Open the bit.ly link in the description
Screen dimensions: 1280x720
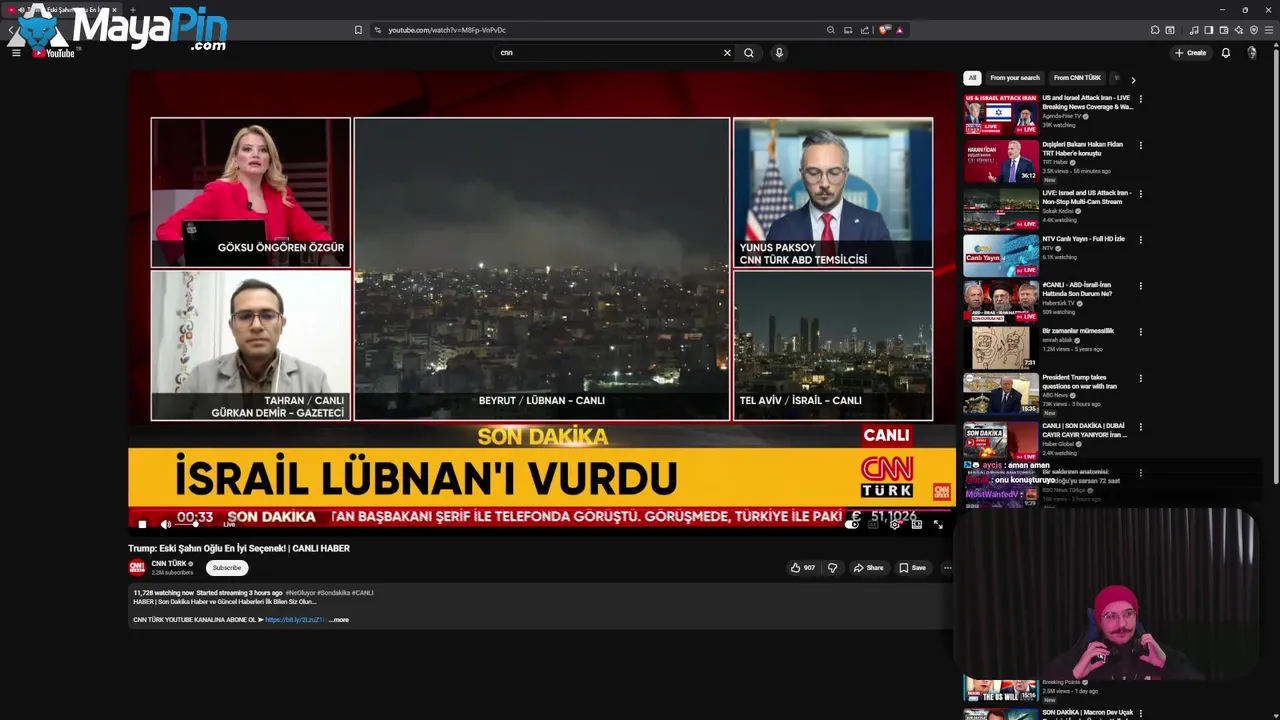tap(294, 620)
